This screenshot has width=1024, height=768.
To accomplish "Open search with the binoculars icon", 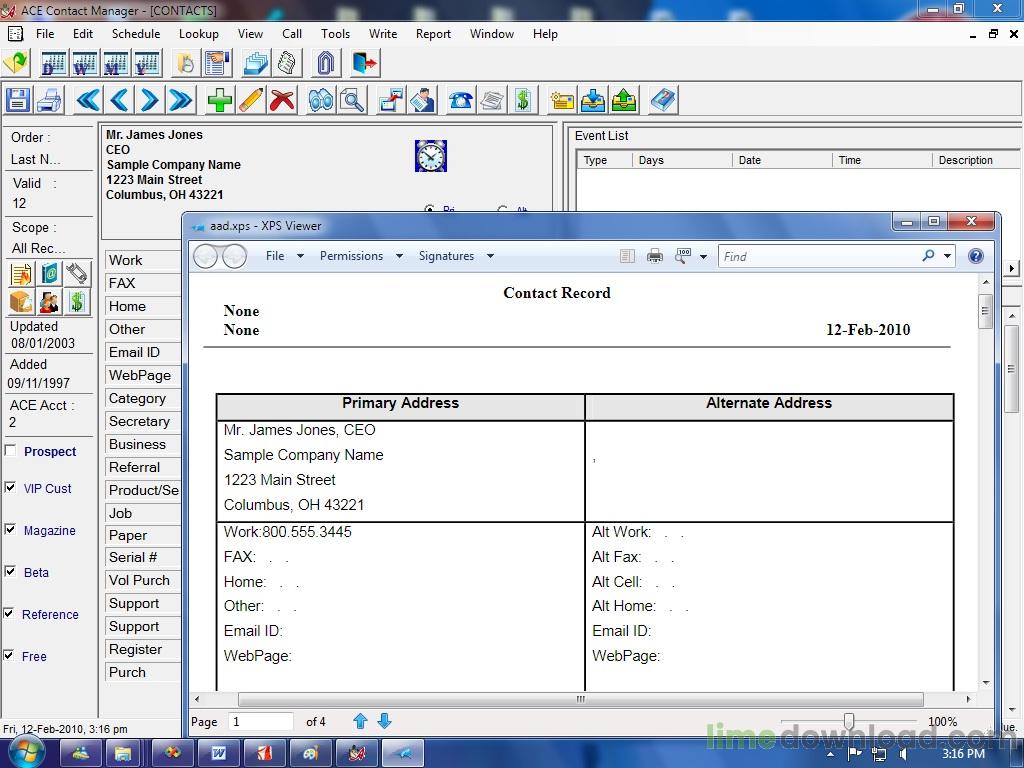I will click(320, 99).
